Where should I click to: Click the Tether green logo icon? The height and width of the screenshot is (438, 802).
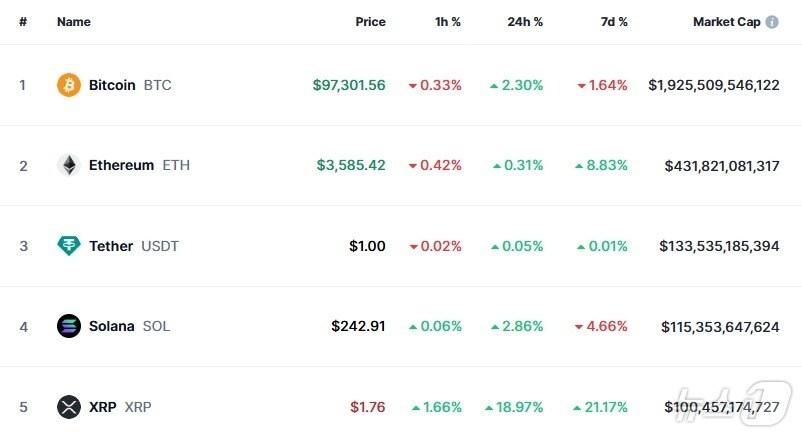[68, 246]
